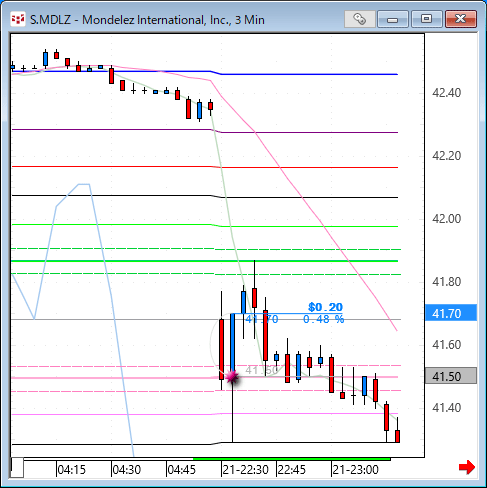Click the 41.60 price axis label
This screenshot has width=487, height=488.
click(x=446, y=345)
